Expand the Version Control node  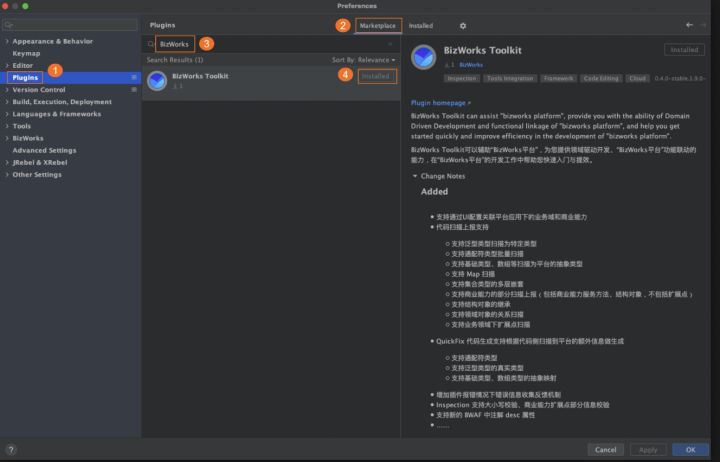click(x=7, y=90)
